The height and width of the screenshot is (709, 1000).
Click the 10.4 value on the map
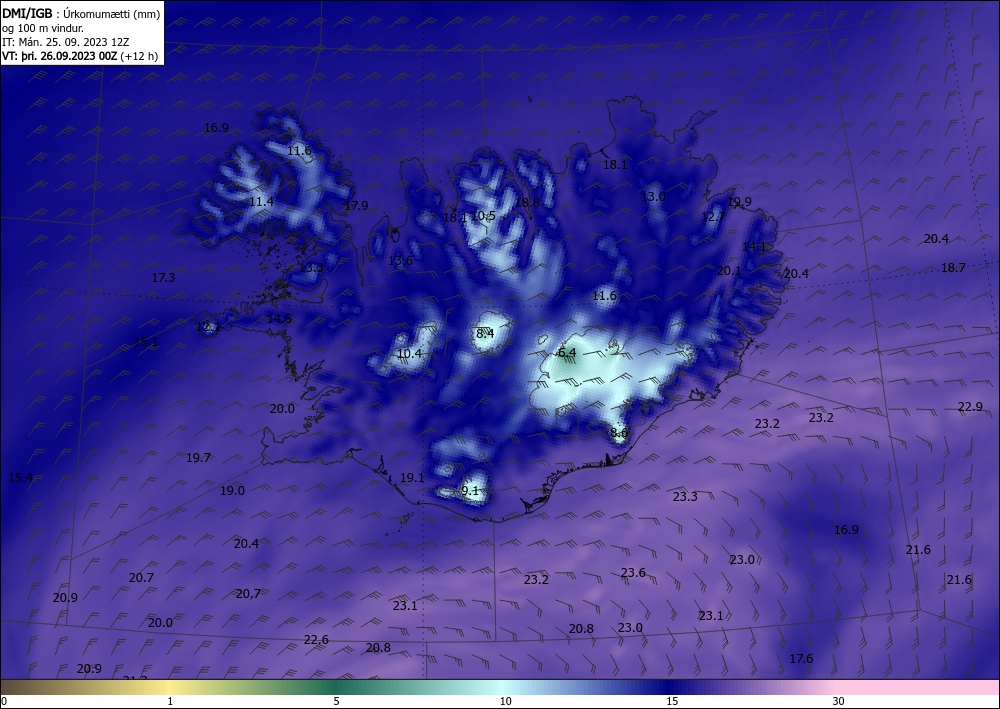coord(409,353)
